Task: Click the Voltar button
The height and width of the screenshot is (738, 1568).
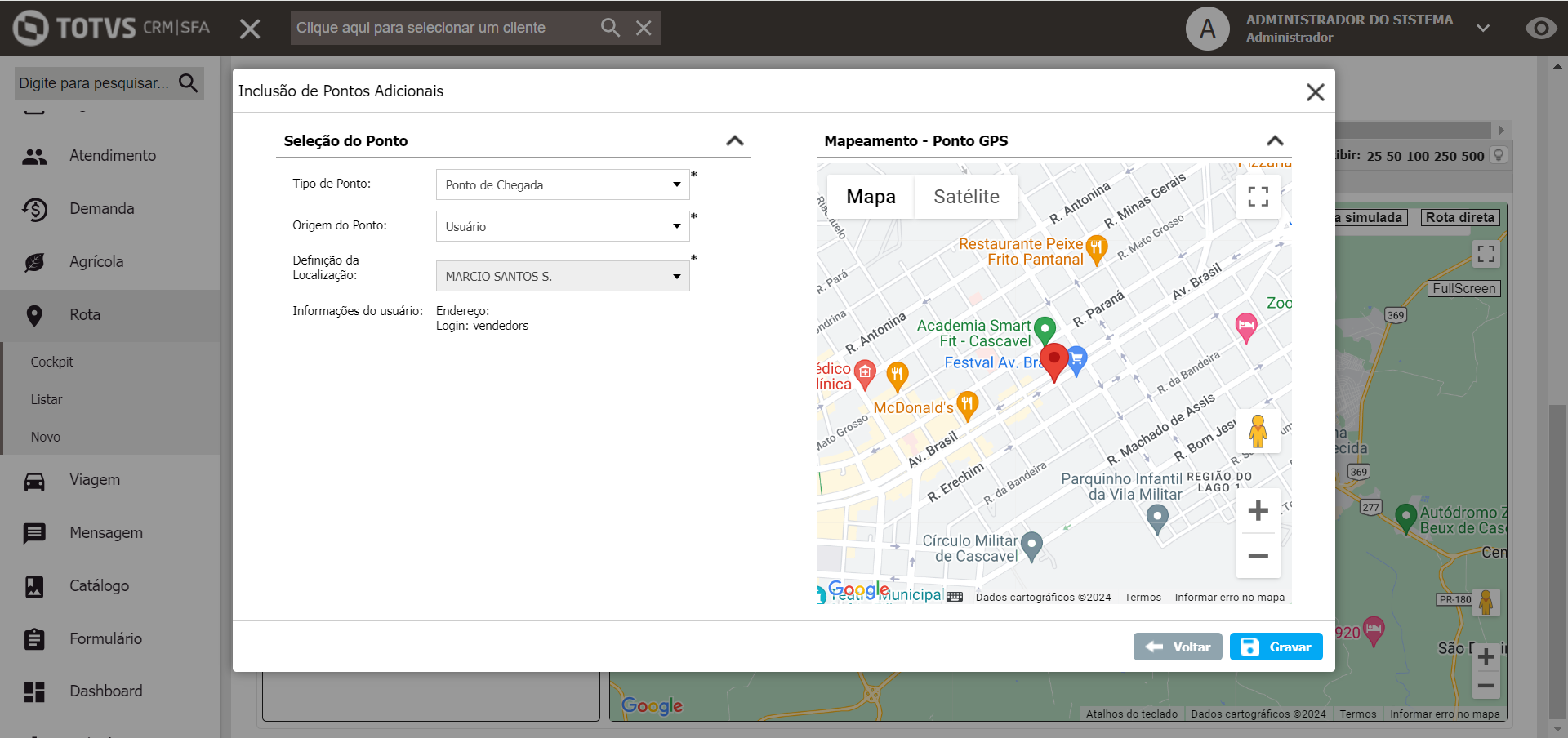Action: [1178, 647]
